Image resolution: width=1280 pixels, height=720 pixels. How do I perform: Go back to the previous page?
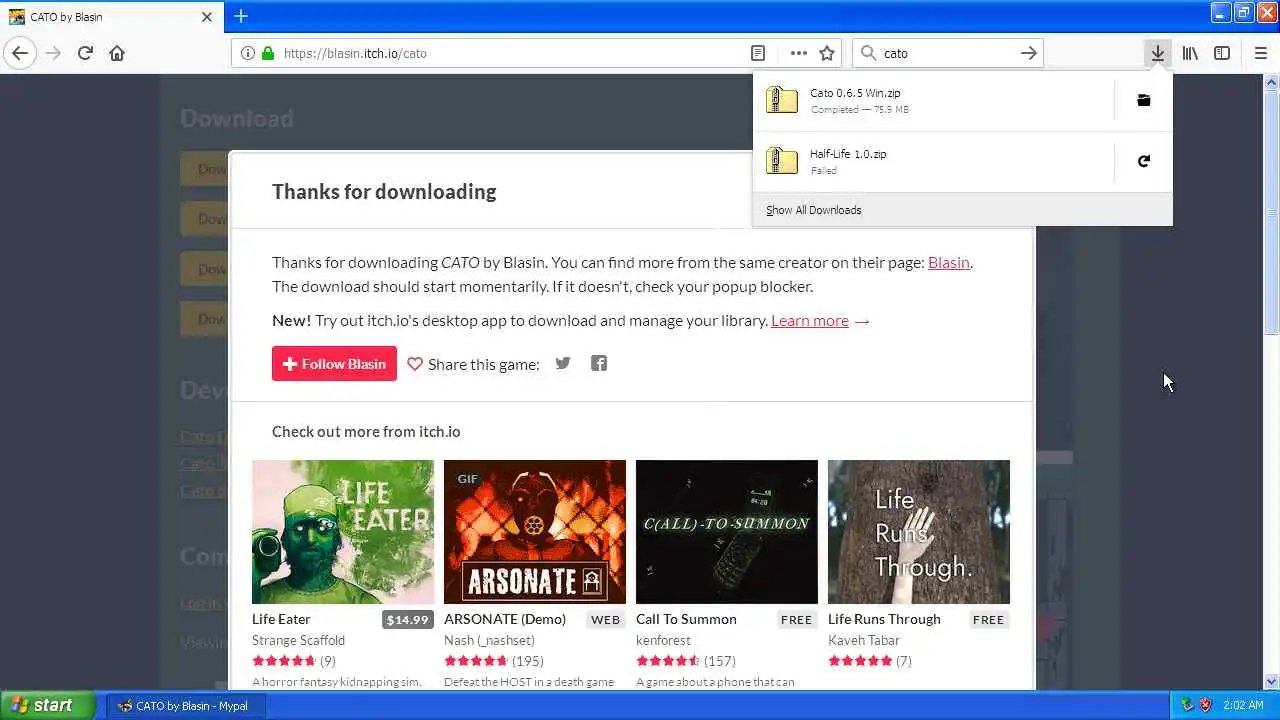(20, 53)
